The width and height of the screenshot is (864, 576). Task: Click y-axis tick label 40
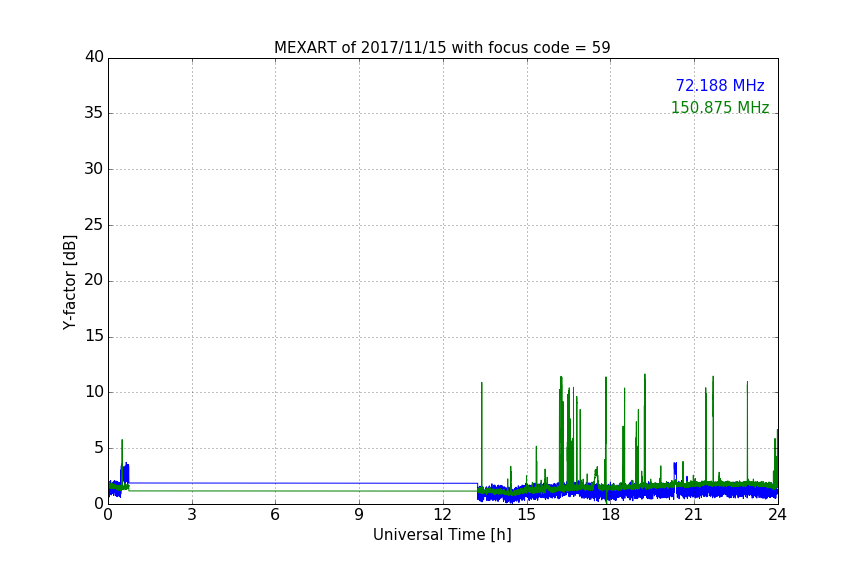(x=94, y=57)
